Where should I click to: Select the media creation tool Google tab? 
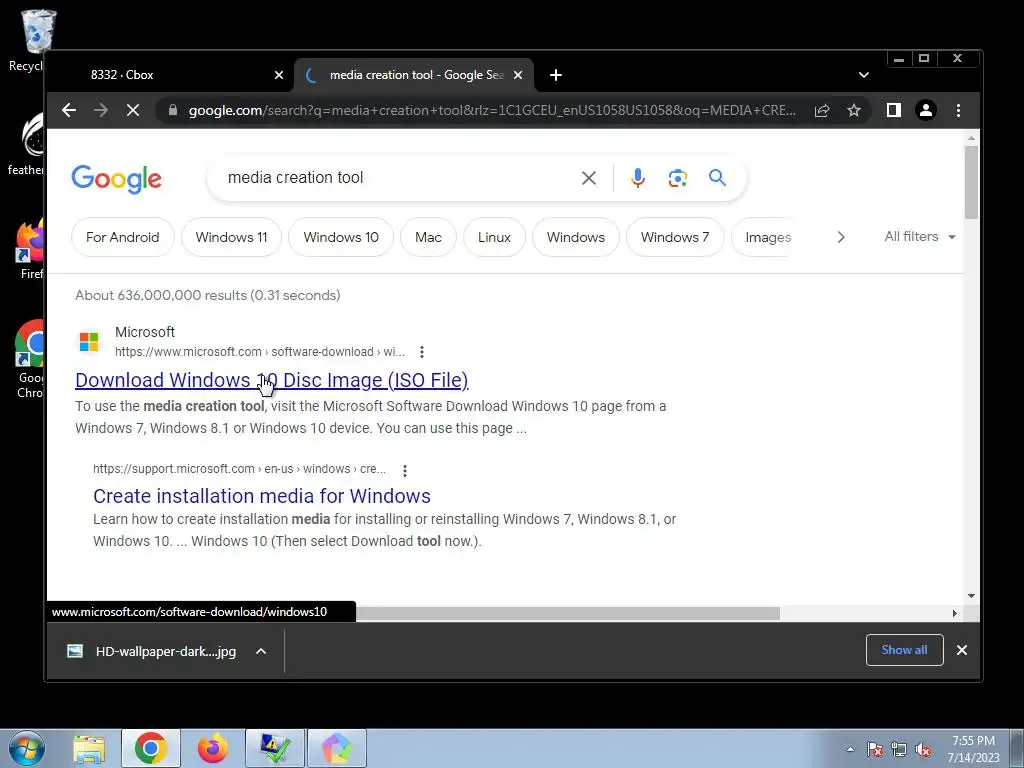[x=415, y=75]
